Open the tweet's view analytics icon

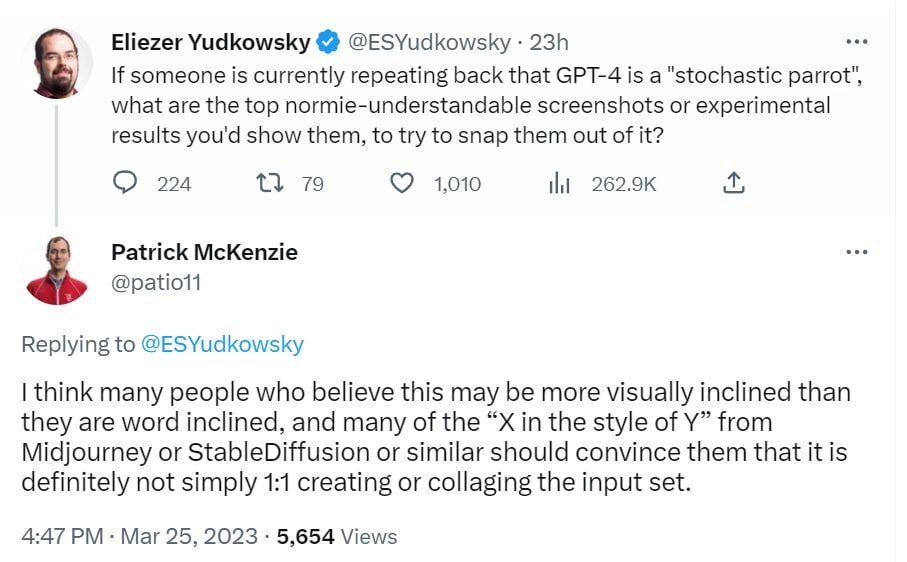point(558,183)
